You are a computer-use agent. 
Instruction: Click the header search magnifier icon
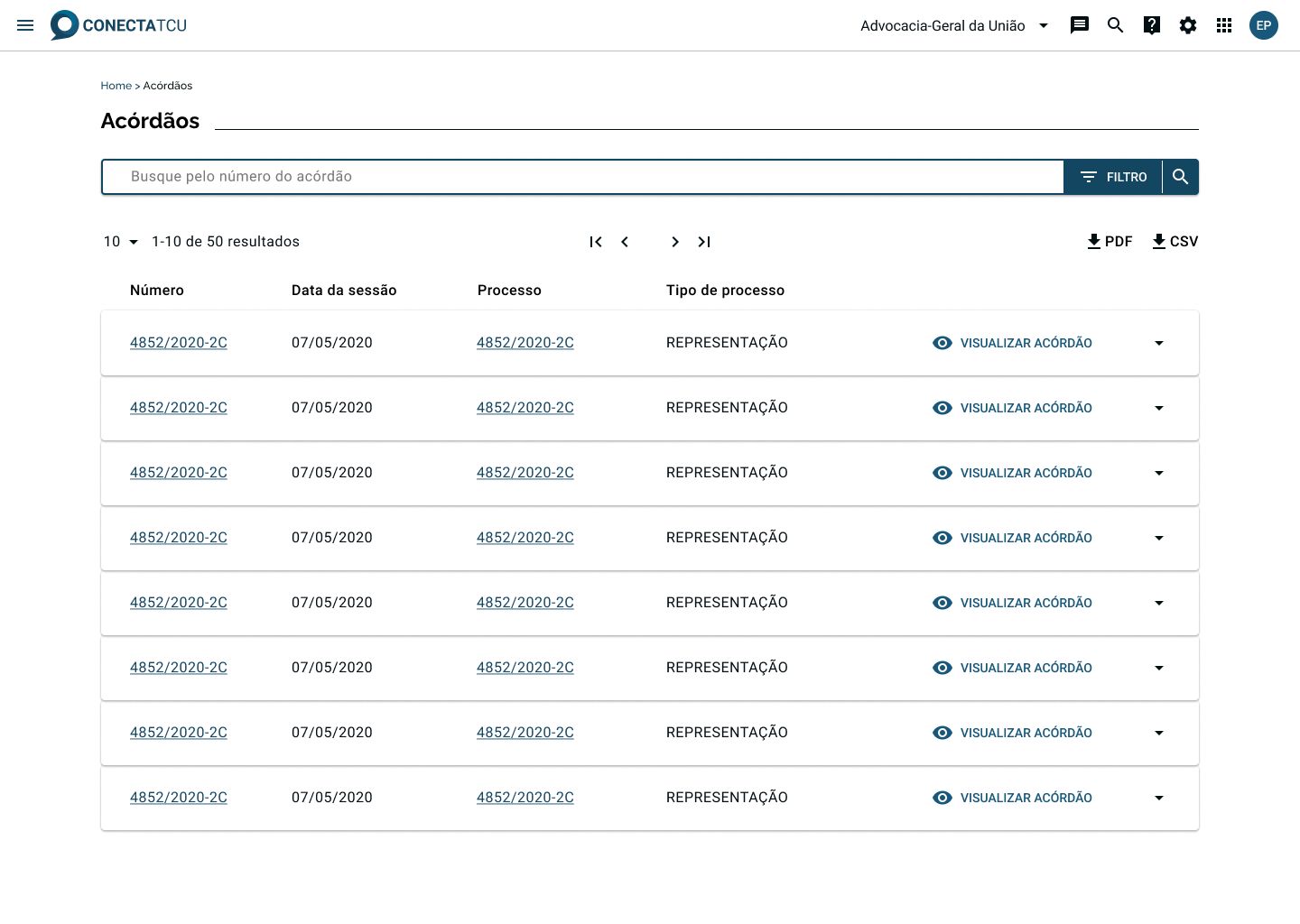(1115, 25)
